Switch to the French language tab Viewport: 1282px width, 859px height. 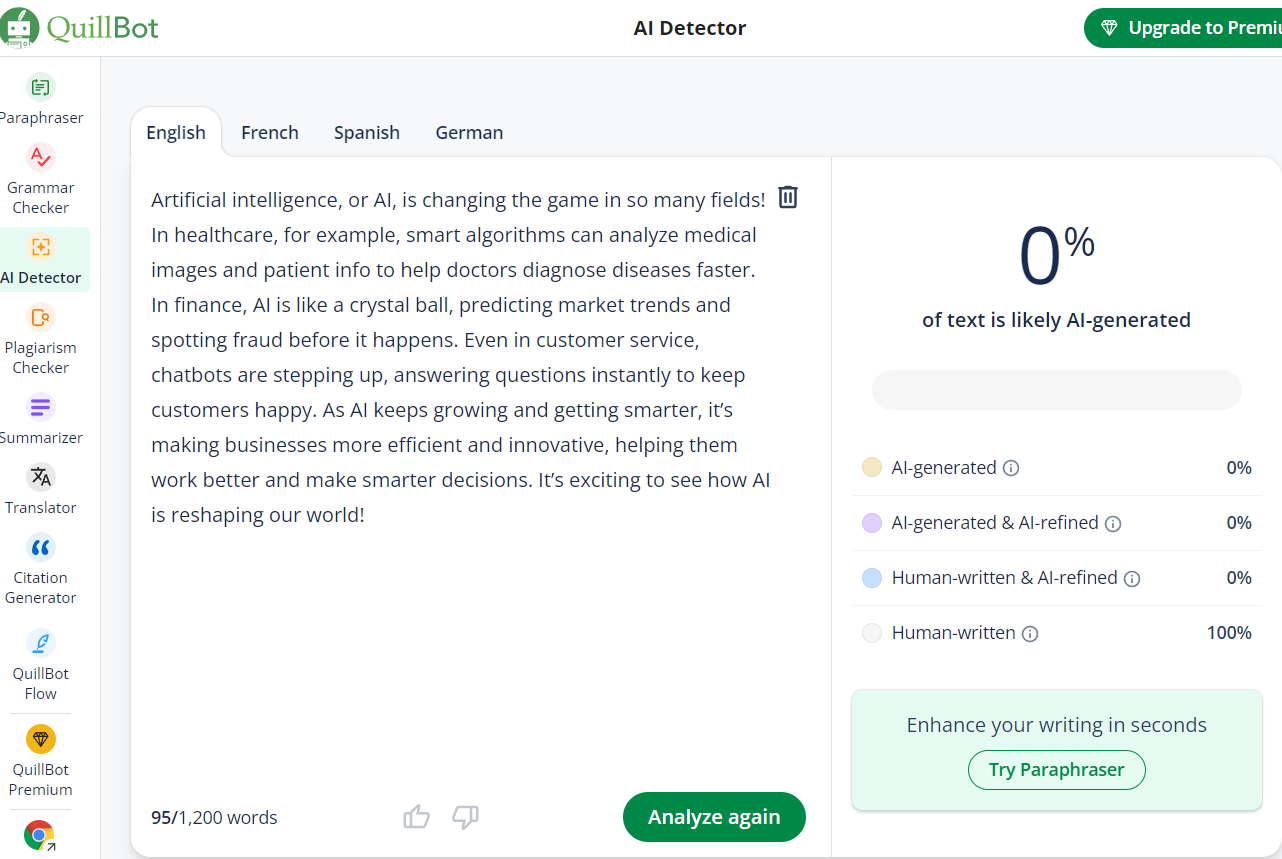(270, 132)
